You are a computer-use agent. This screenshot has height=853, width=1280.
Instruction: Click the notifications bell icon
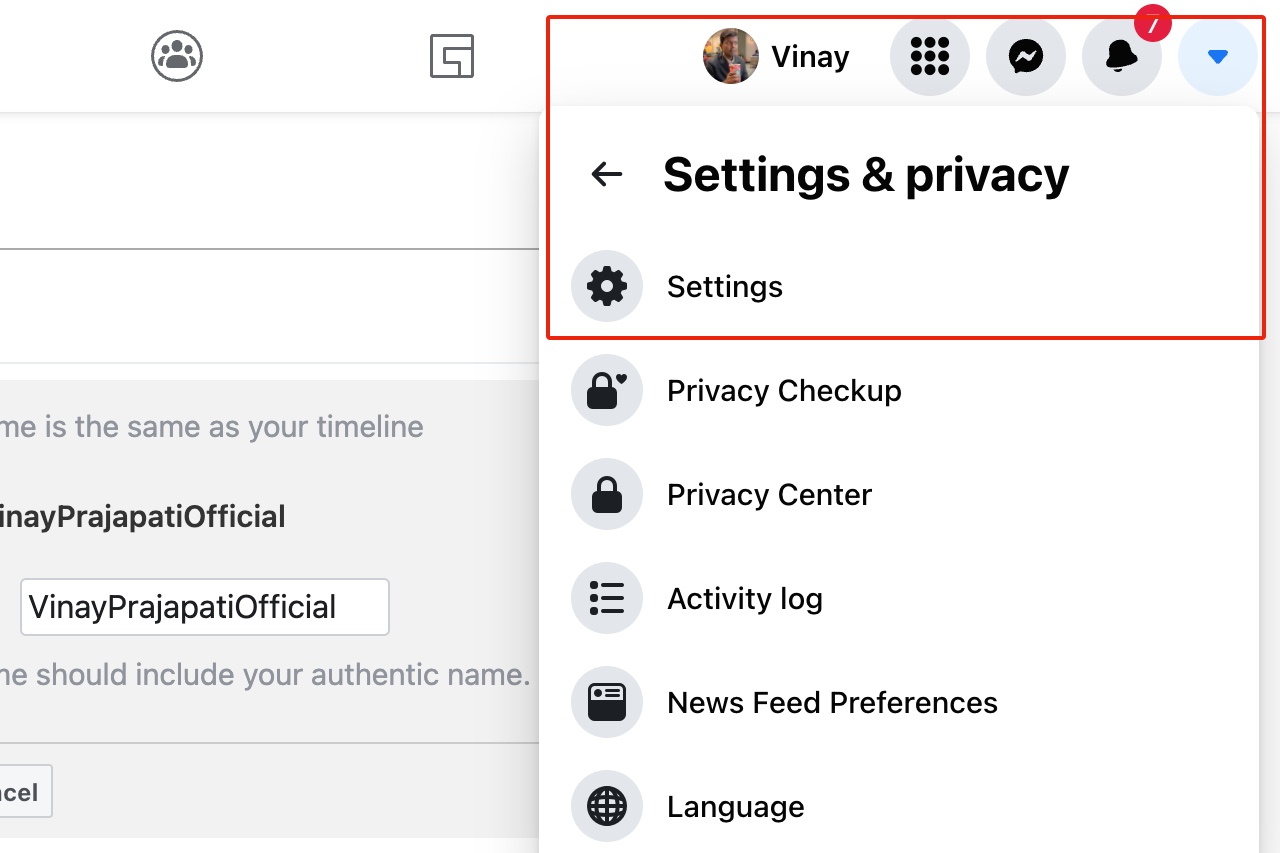tap(1122, 56)
